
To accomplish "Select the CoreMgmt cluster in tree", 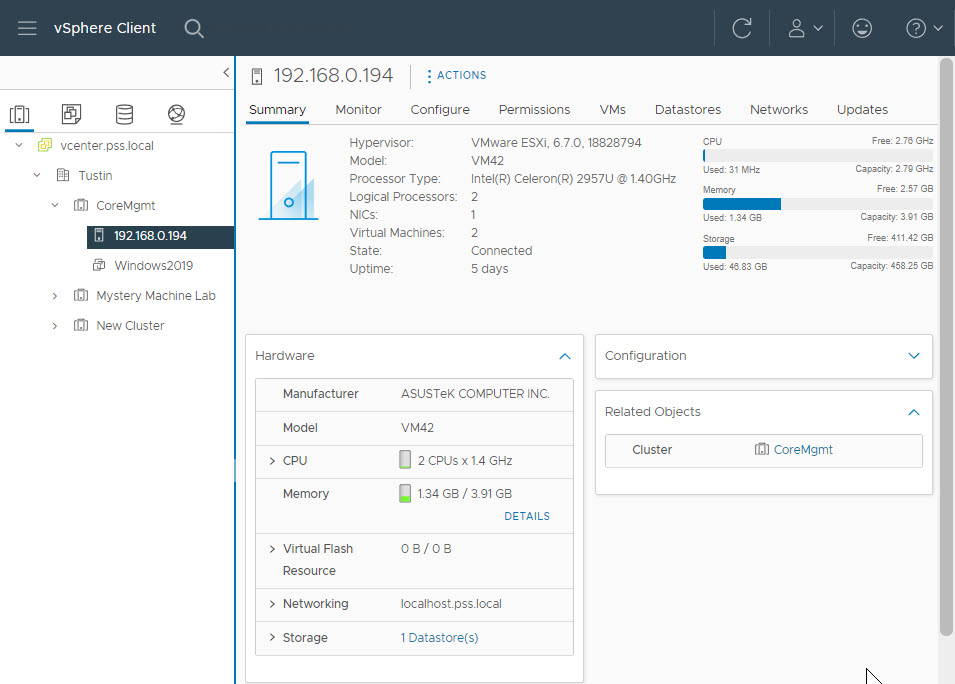I will coord(125,205).
